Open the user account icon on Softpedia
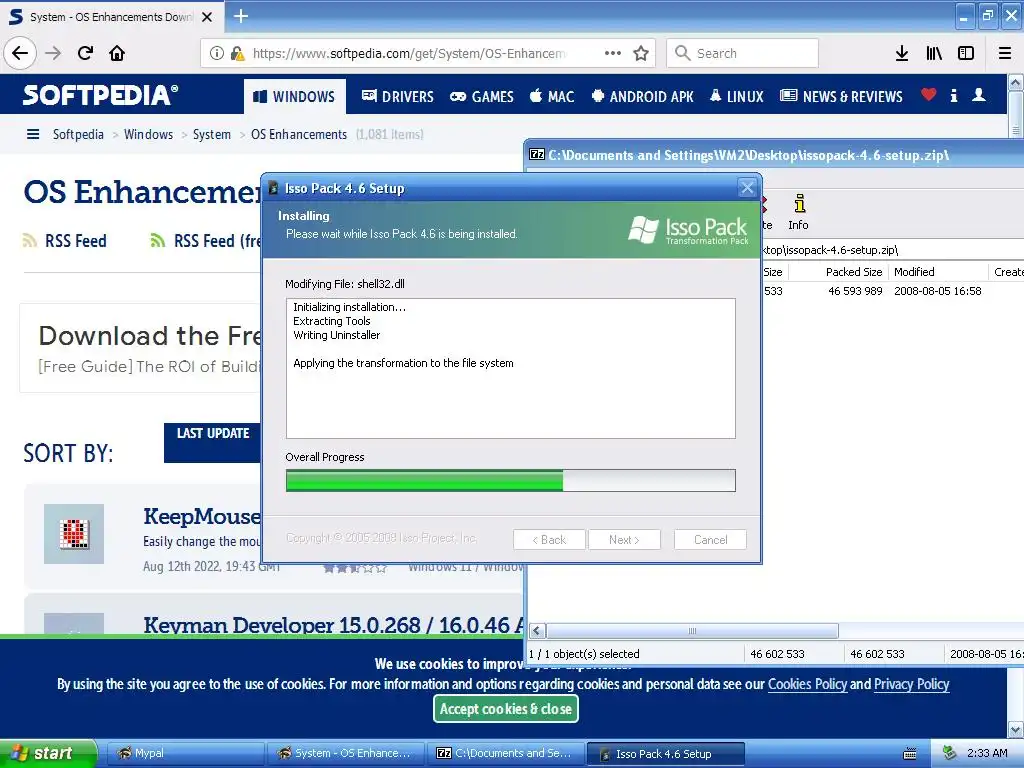Screen dimensions: 1024x768 click(x=979, y=95)
